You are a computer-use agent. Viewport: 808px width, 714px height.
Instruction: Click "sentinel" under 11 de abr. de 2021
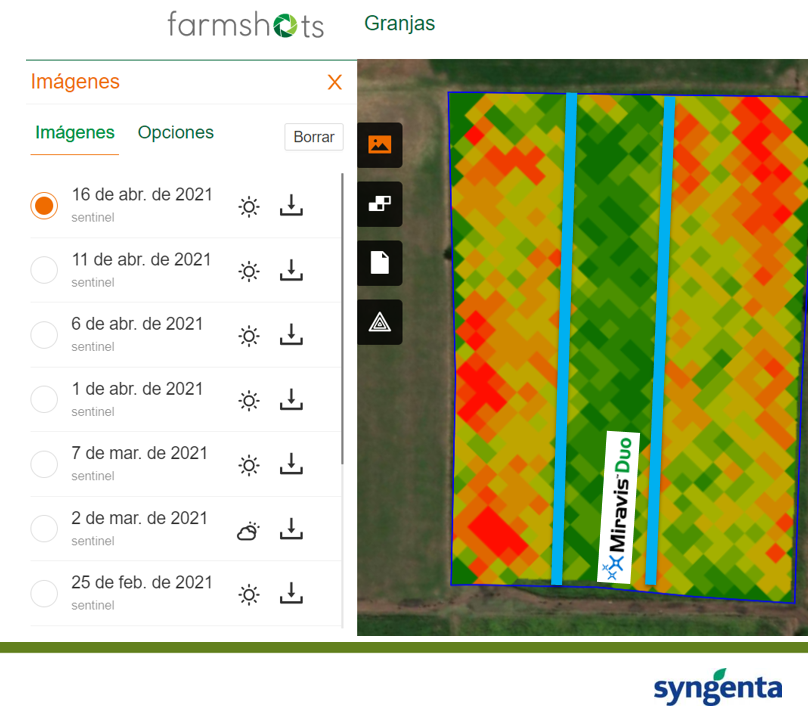93,282
